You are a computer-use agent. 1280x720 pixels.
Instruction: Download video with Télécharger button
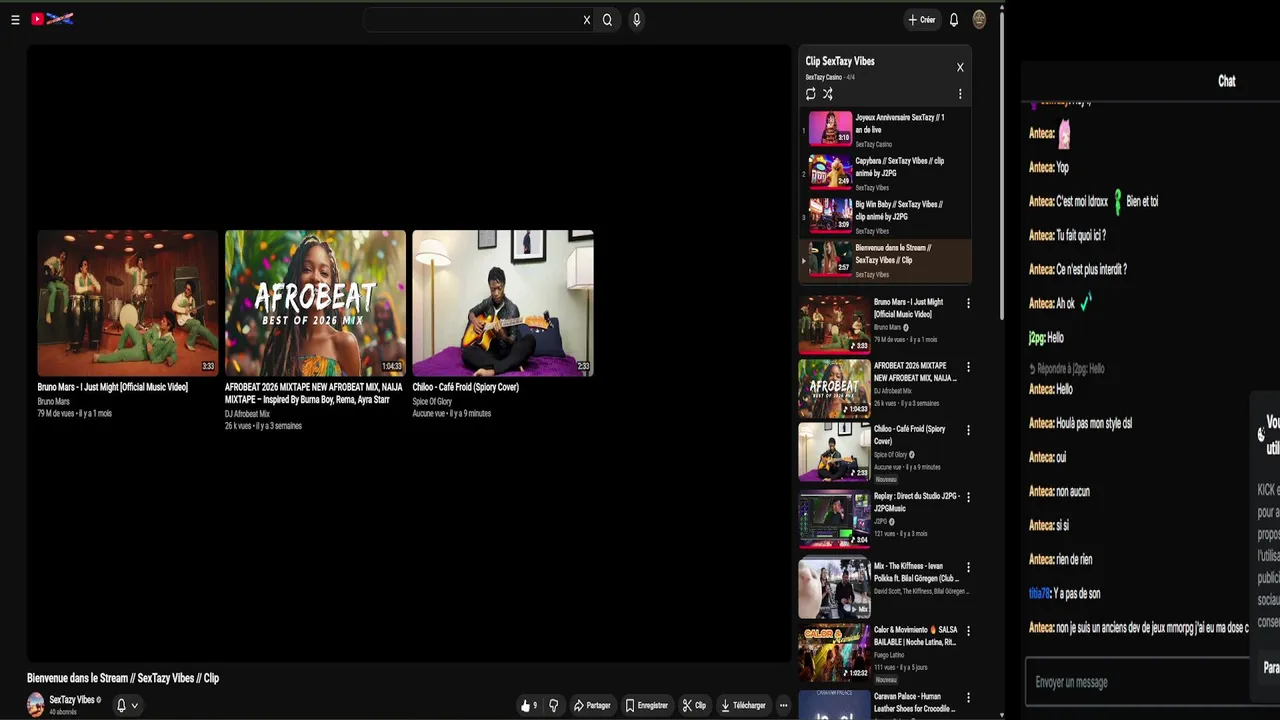743,705
